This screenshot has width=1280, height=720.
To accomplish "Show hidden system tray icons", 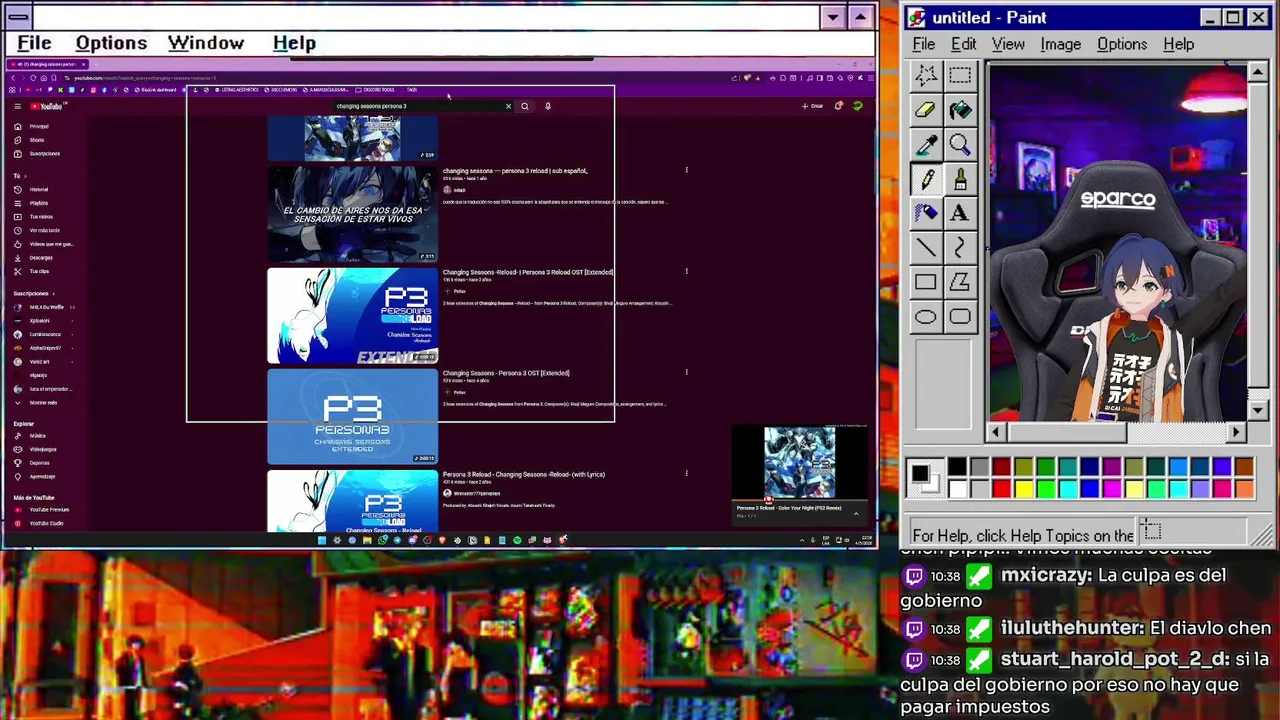I will point(802,540).
